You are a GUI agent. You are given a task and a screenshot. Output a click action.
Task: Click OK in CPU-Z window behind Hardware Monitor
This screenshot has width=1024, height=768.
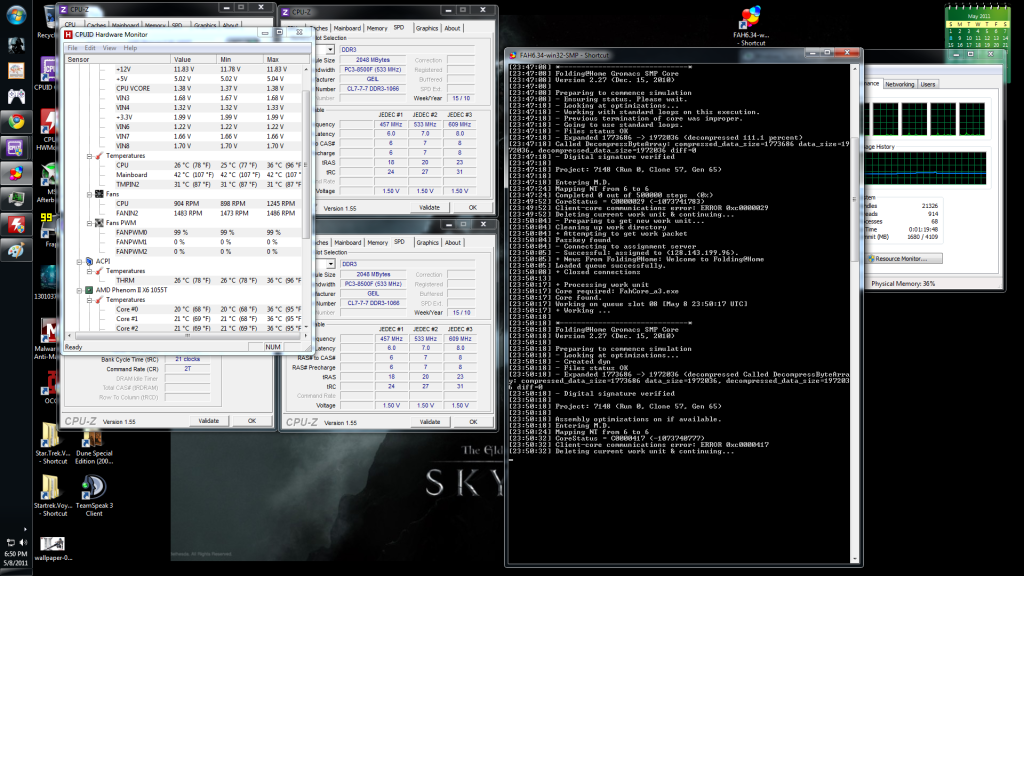pos(252,421)
